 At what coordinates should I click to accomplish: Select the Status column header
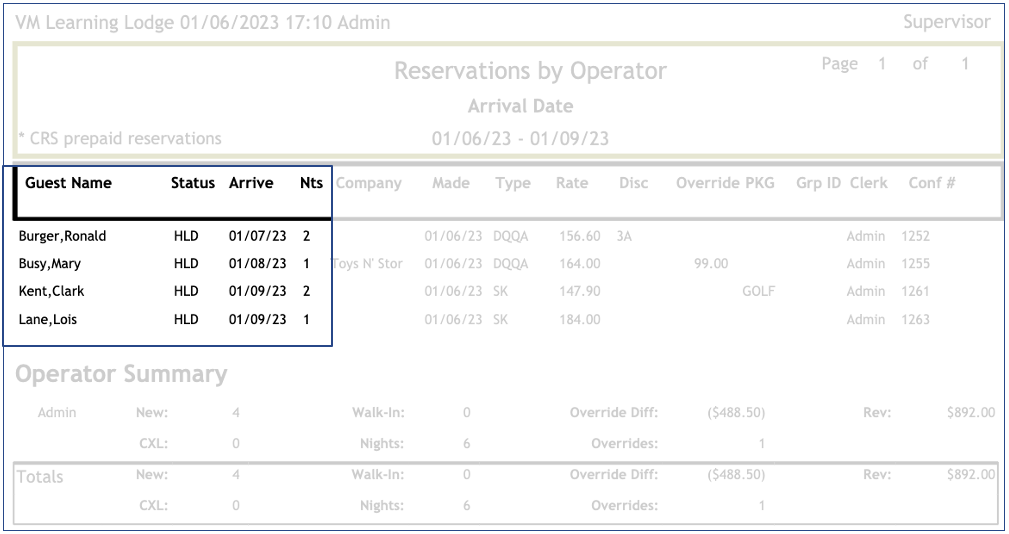192,183
